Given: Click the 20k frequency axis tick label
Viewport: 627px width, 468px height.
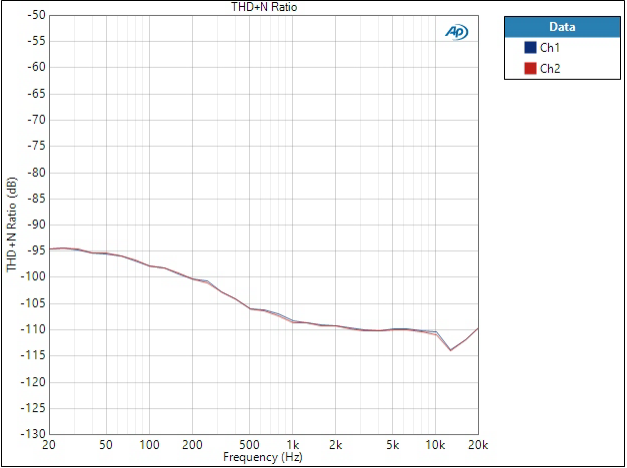Looking at the screenshot, I should pyautogui.click(x=478, y=445).
